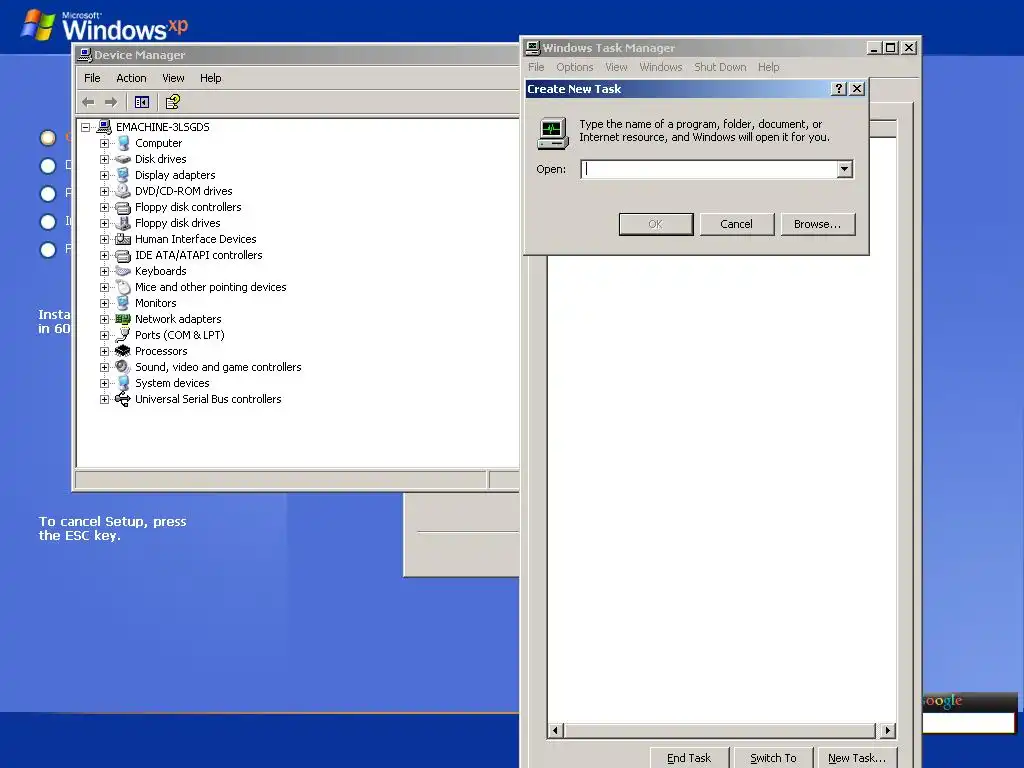Open Task Manager Help menu
The width and height of the screenshot is (1024, 768).
click(x=769, y=67)
